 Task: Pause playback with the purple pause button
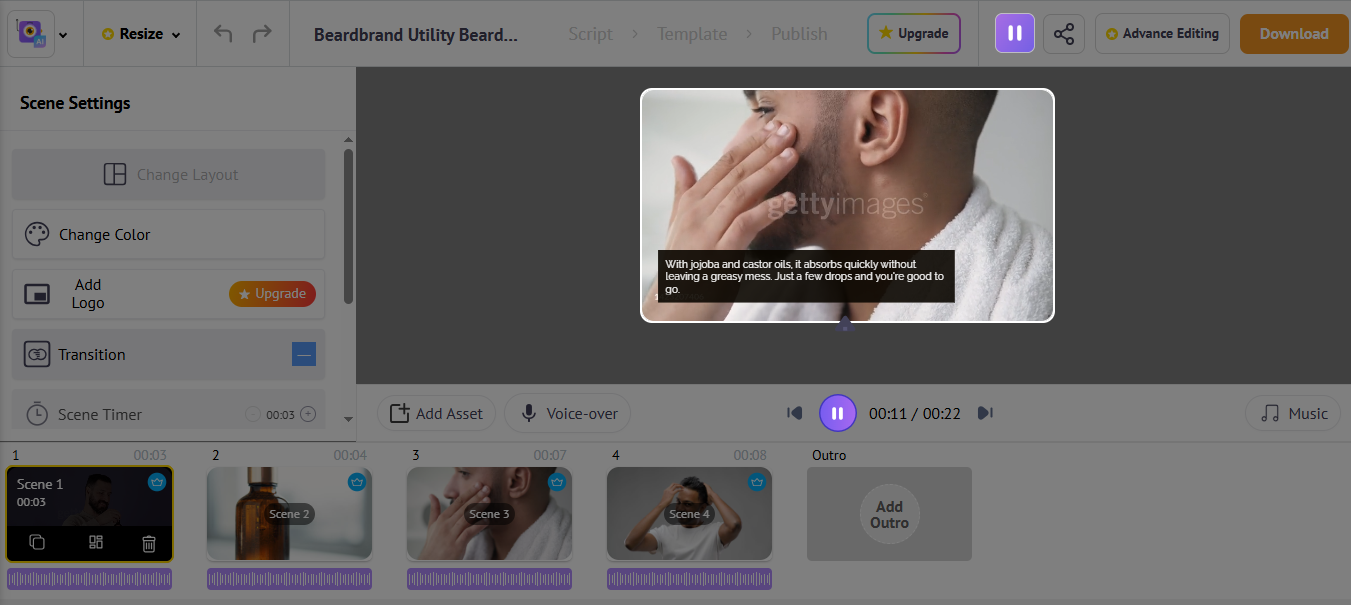coord(838,413)
